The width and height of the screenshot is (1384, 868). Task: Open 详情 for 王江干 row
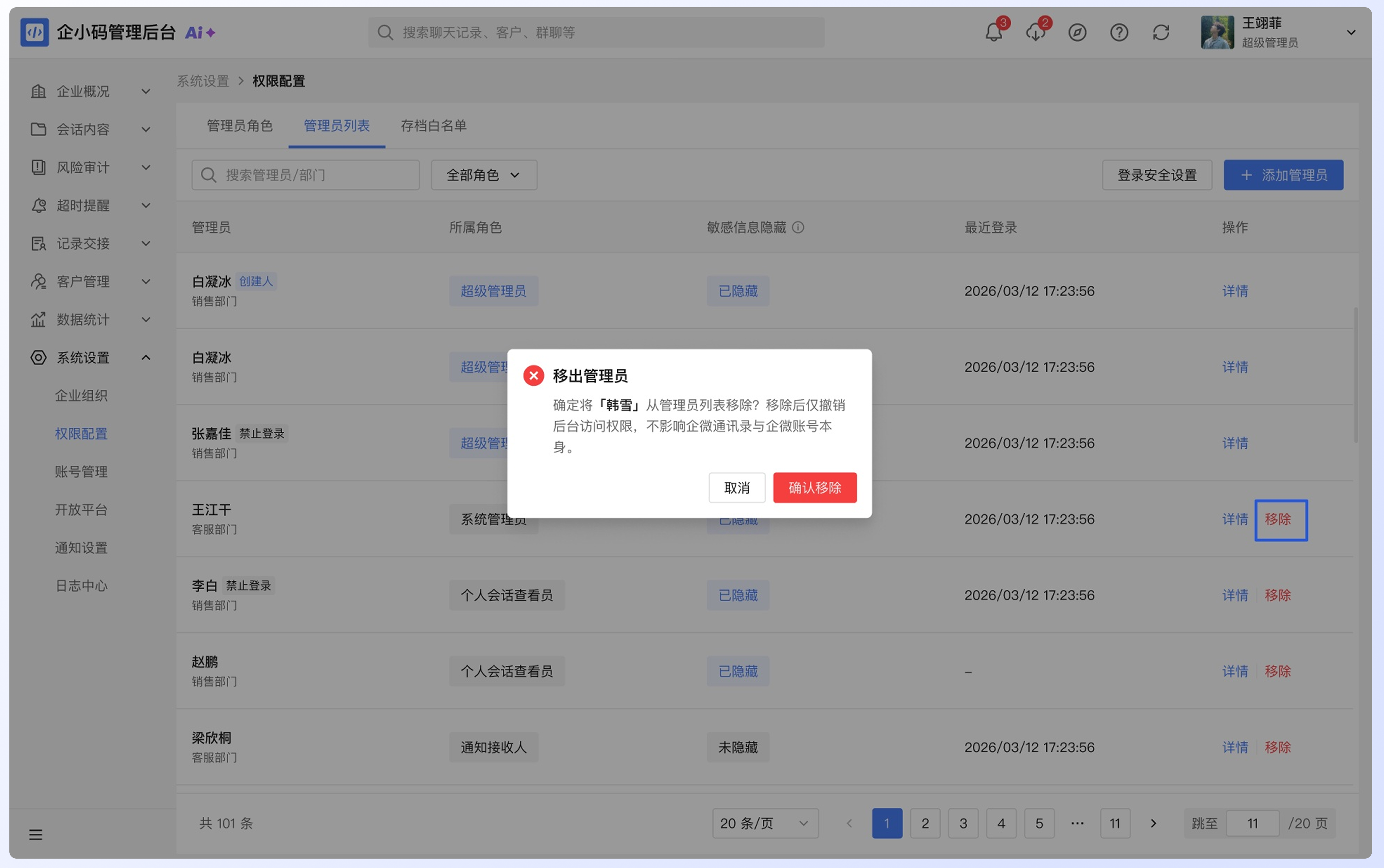coord(1235,519)
